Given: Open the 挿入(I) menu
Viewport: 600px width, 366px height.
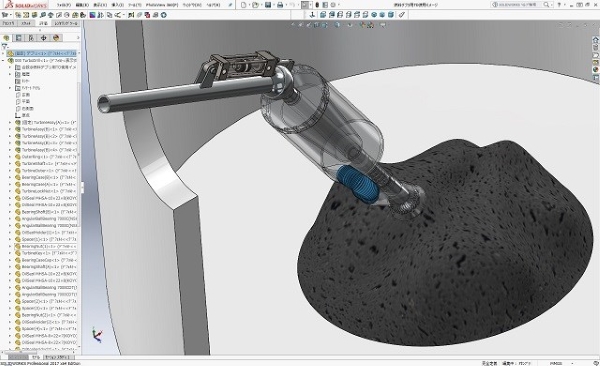Looking at the screenshot, I should [117, 5].
